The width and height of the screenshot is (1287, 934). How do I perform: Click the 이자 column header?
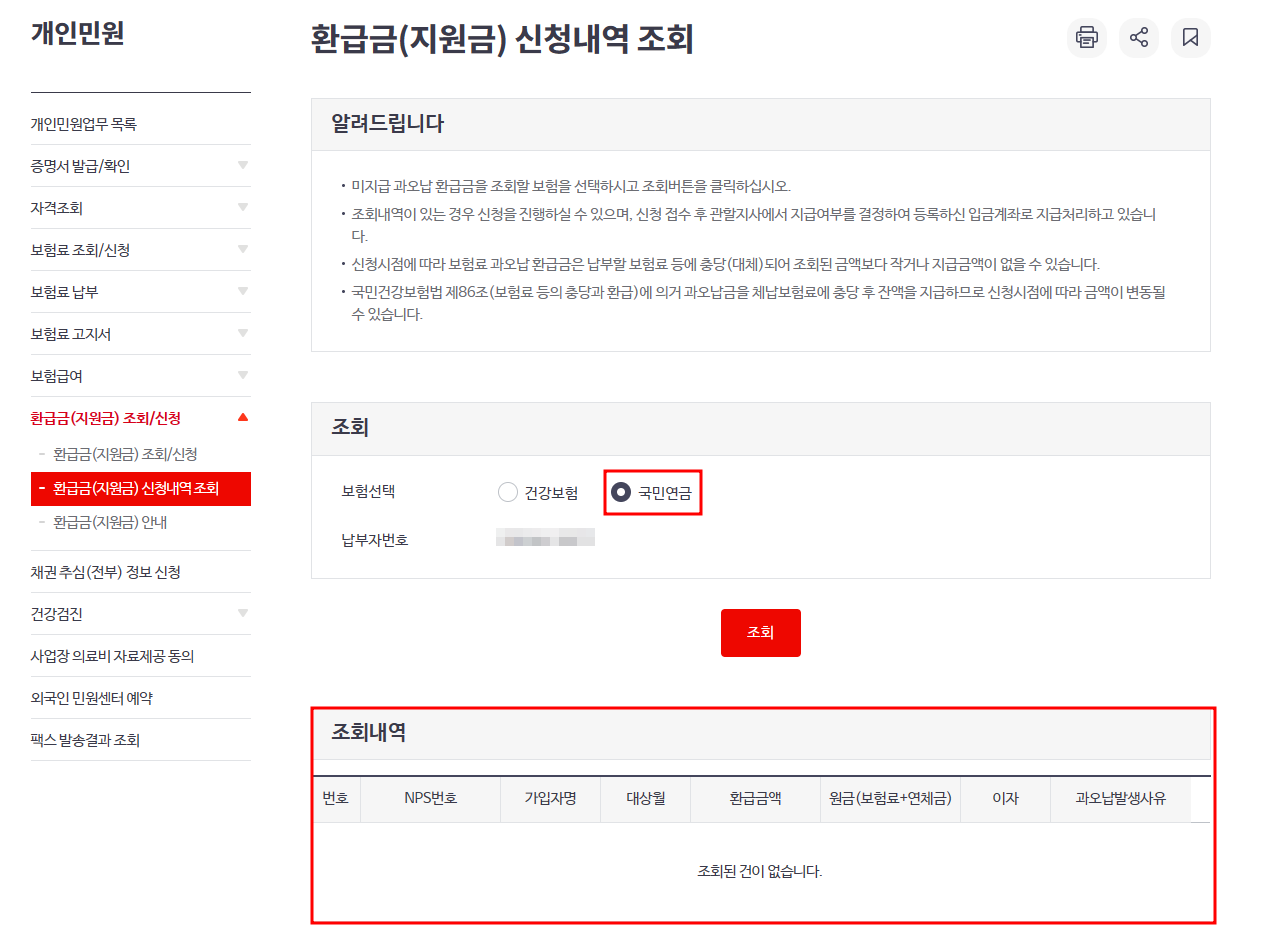tap(1005, 799)
